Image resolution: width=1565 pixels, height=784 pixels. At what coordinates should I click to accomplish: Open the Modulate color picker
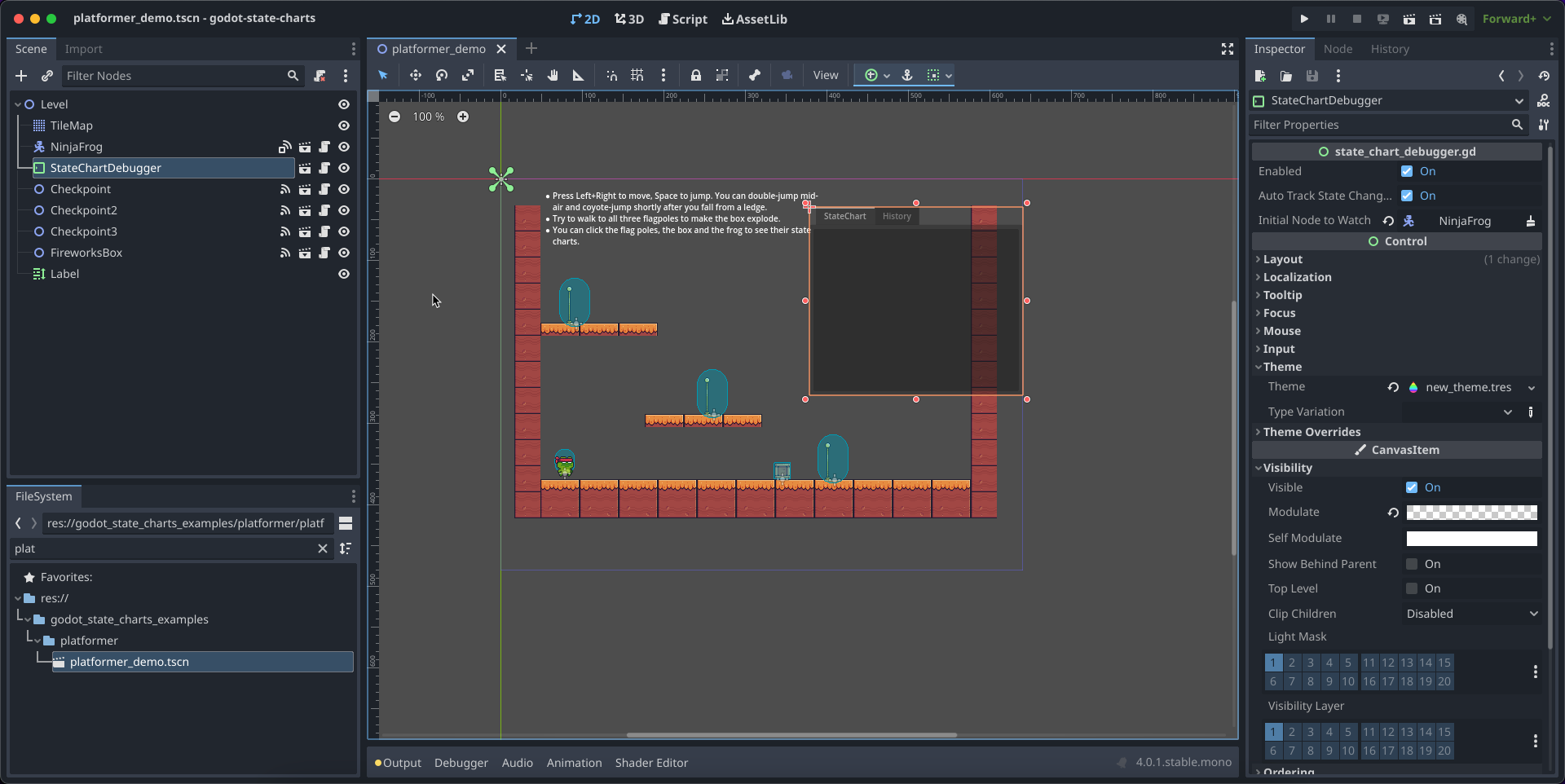[1472, 512]
